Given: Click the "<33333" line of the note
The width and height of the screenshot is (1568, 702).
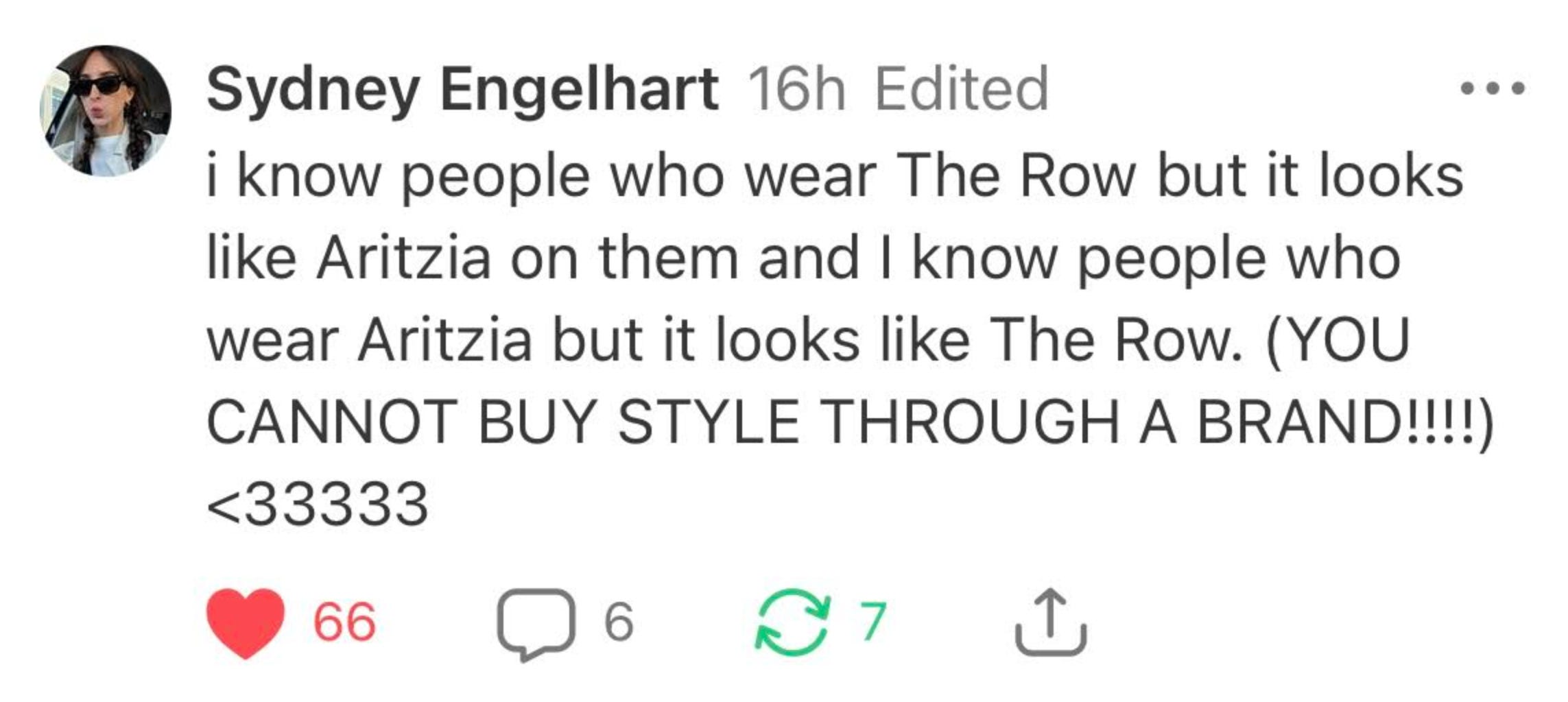Looking at the screenshot, I should 318,505.
